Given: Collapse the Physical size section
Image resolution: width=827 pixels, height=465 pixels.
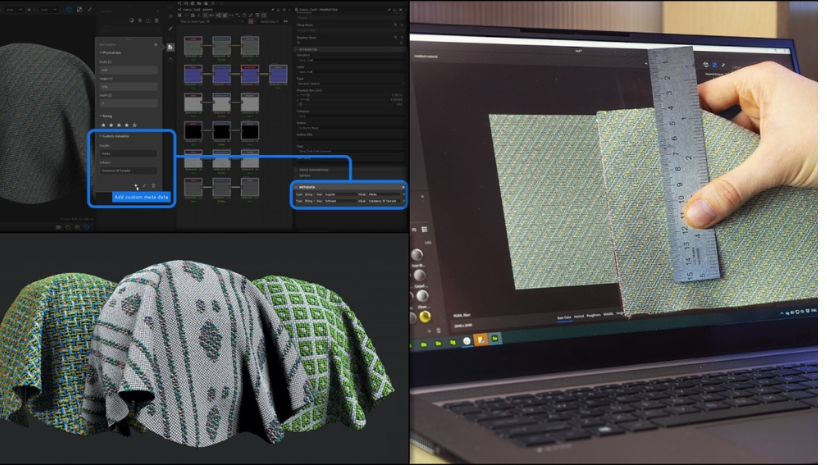Looking at the screenshot, I should [x=100, y=53].
